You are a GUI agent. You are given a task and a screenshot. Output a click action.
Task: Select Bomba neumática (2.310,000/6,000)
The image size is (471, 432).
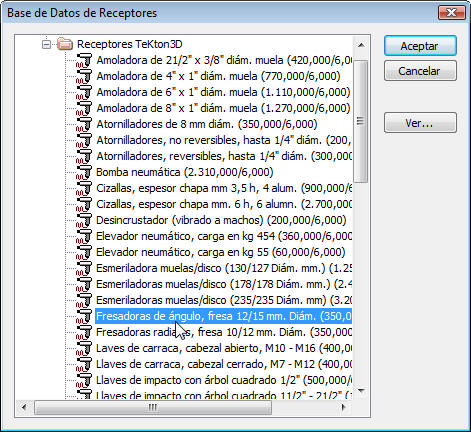pos(185,172)
